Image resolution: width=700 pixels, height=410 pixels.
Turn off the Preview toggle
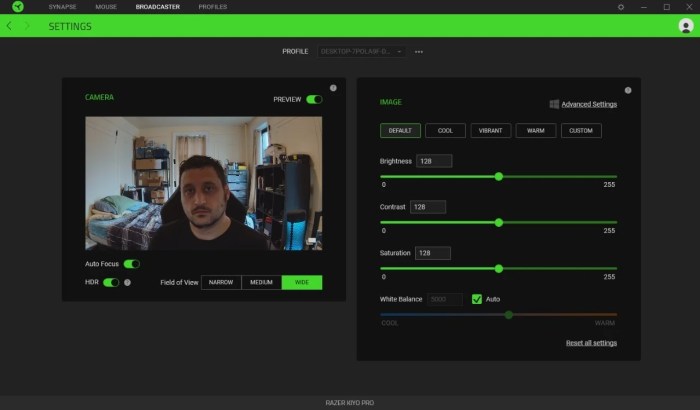(314, 99)
